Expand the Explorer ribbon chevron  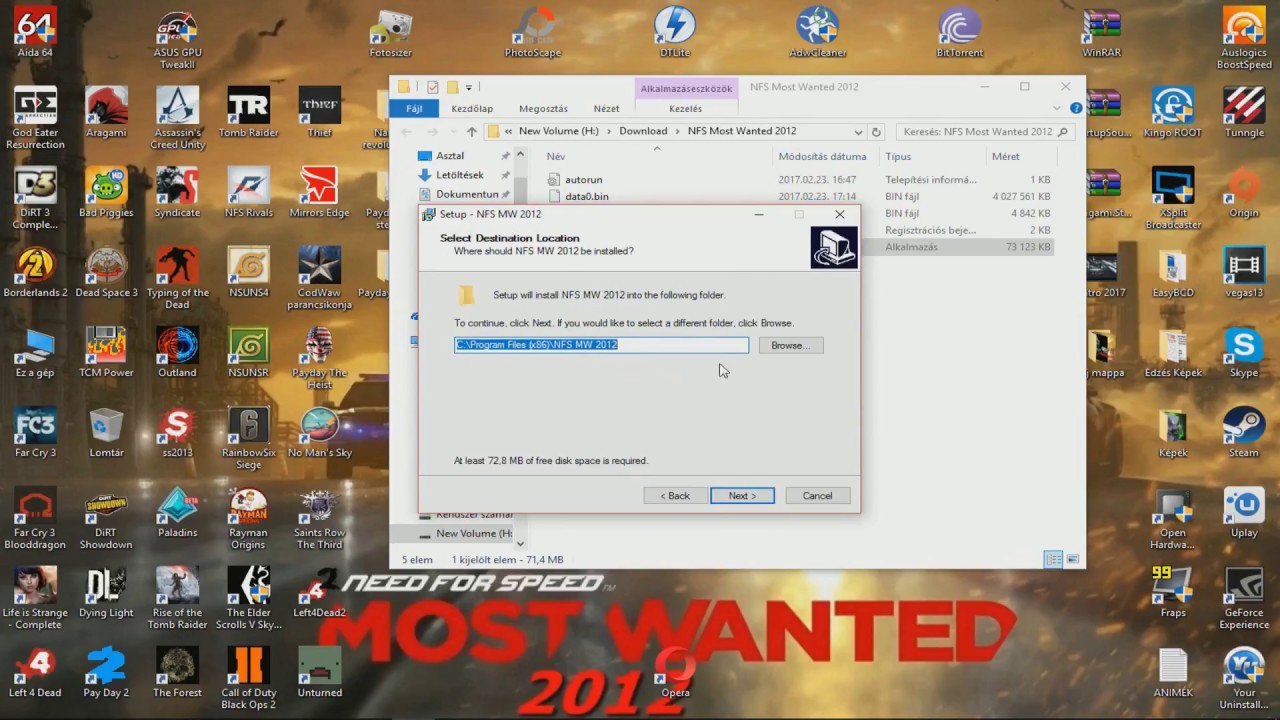point(1059,107)
